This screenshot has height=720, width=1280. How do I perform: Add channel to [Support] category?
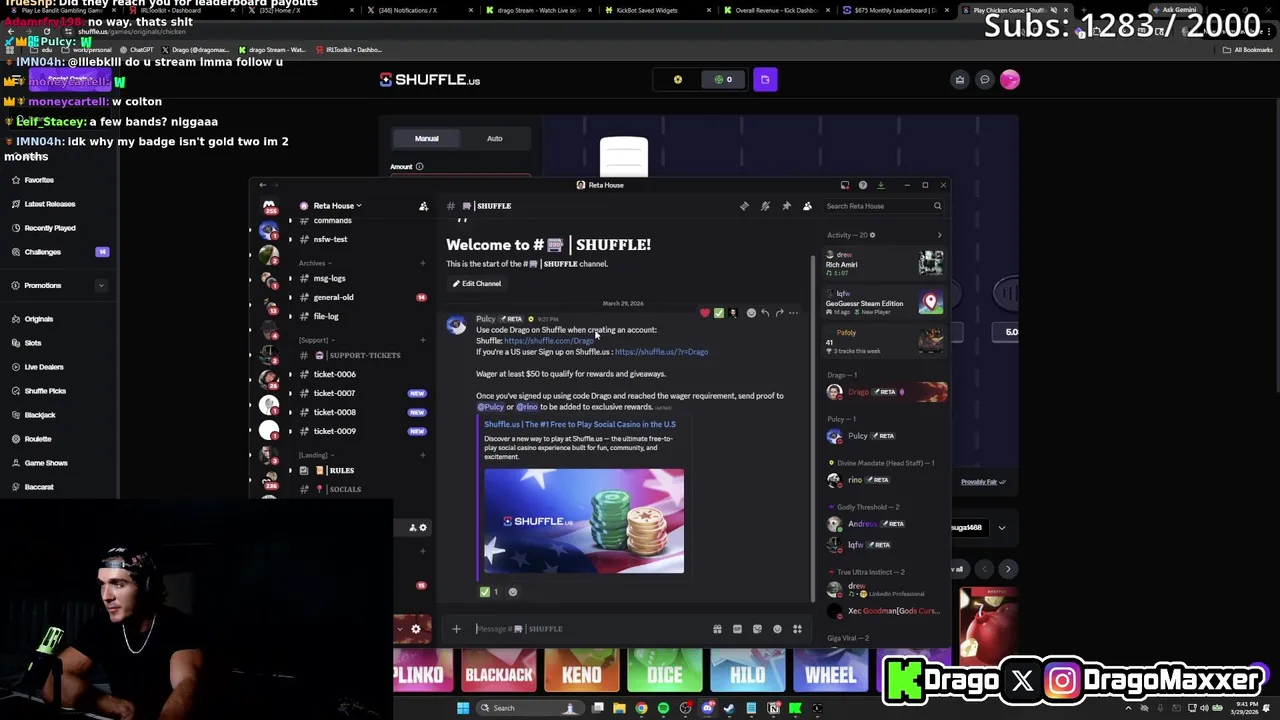point(422,340)
